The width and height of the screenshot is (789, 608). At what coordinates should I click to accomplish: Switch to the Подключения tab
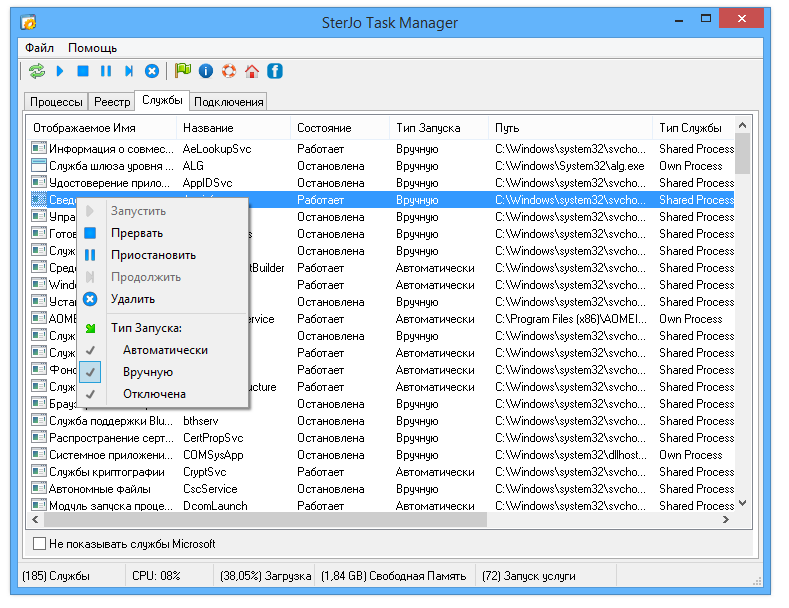pyautogui.click(x=228, y=102)
